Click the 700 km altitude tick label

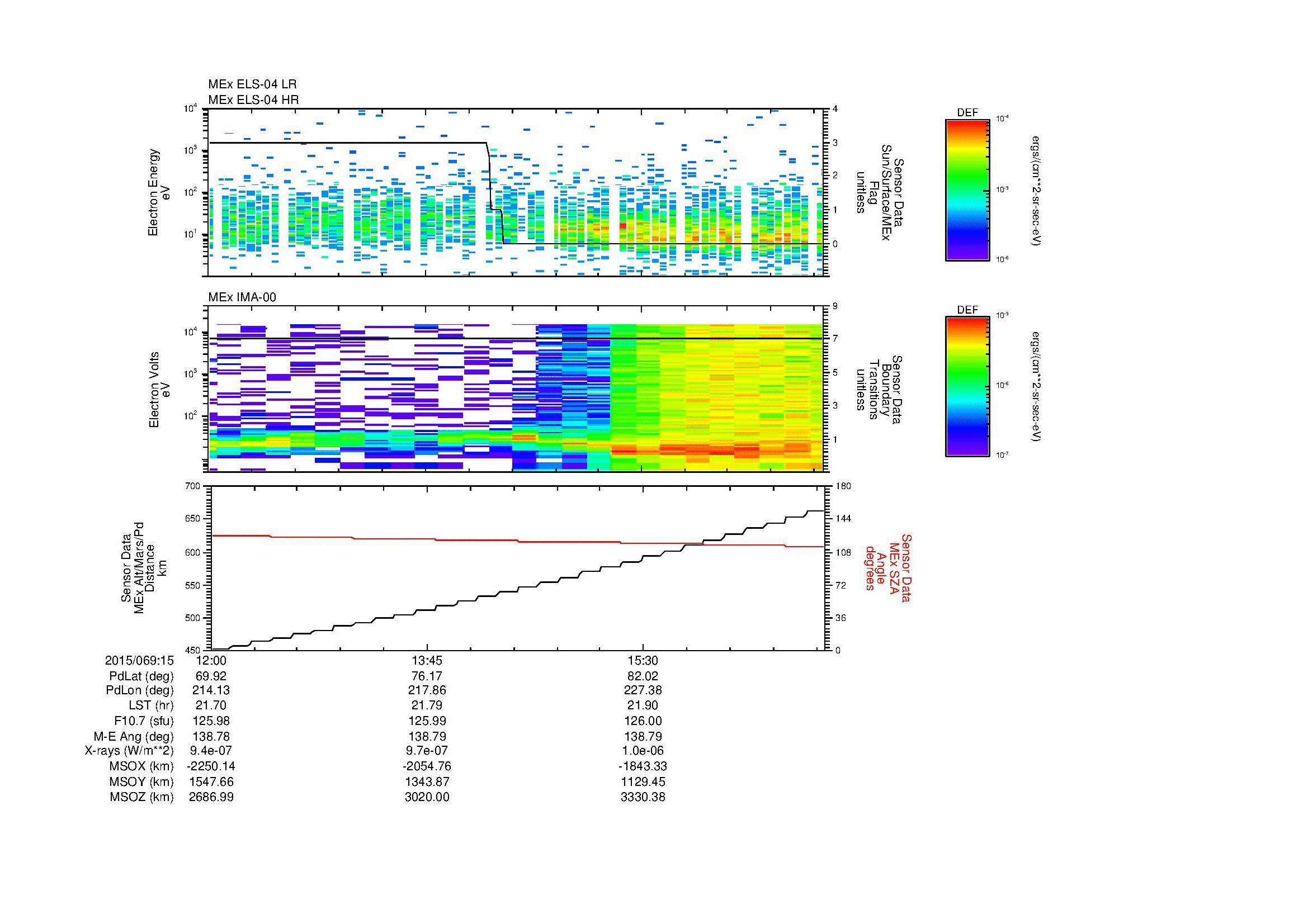coord(193,486)
